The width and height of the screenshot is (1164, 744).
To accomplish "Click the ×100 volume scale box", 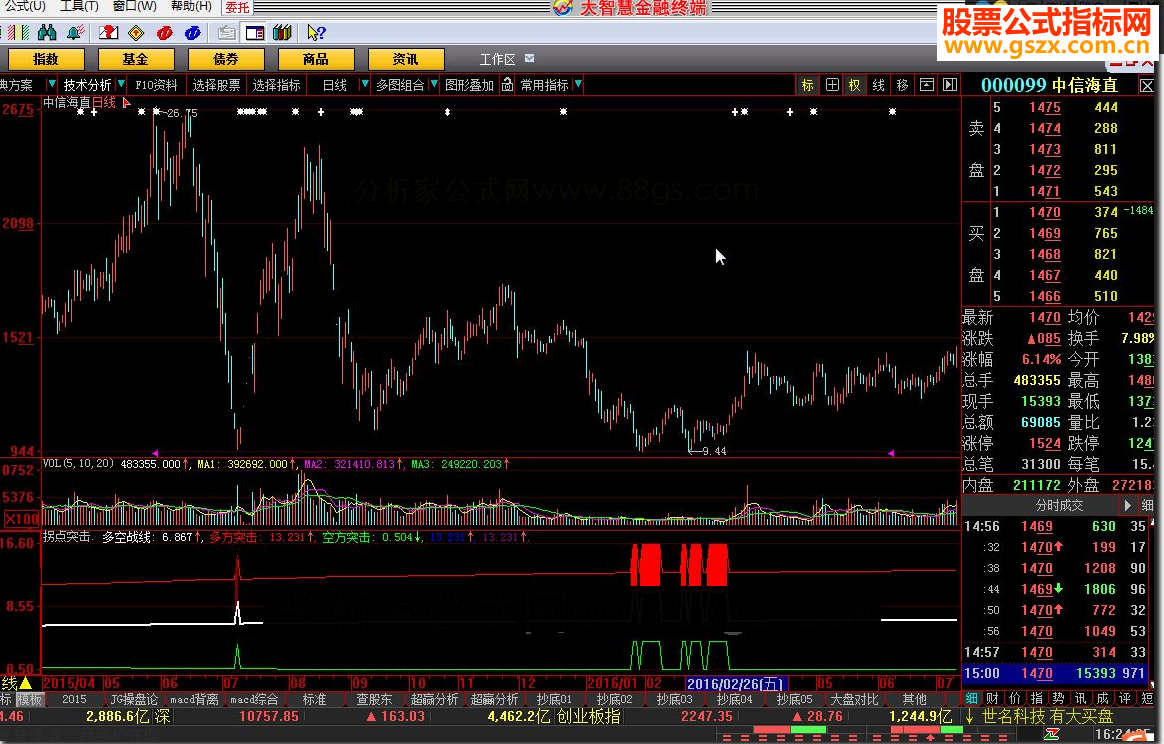I will pyautogui.click(x=22, y=518).
